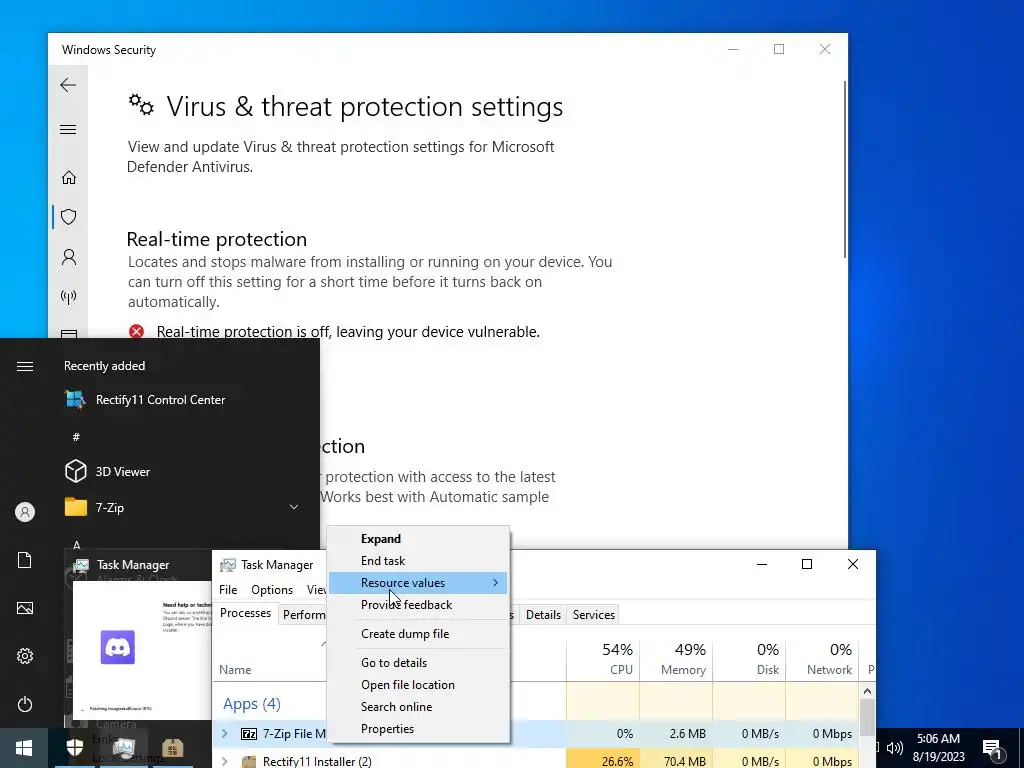Switch to the Details tab
1024x768 pixels.
click(543, 615)
